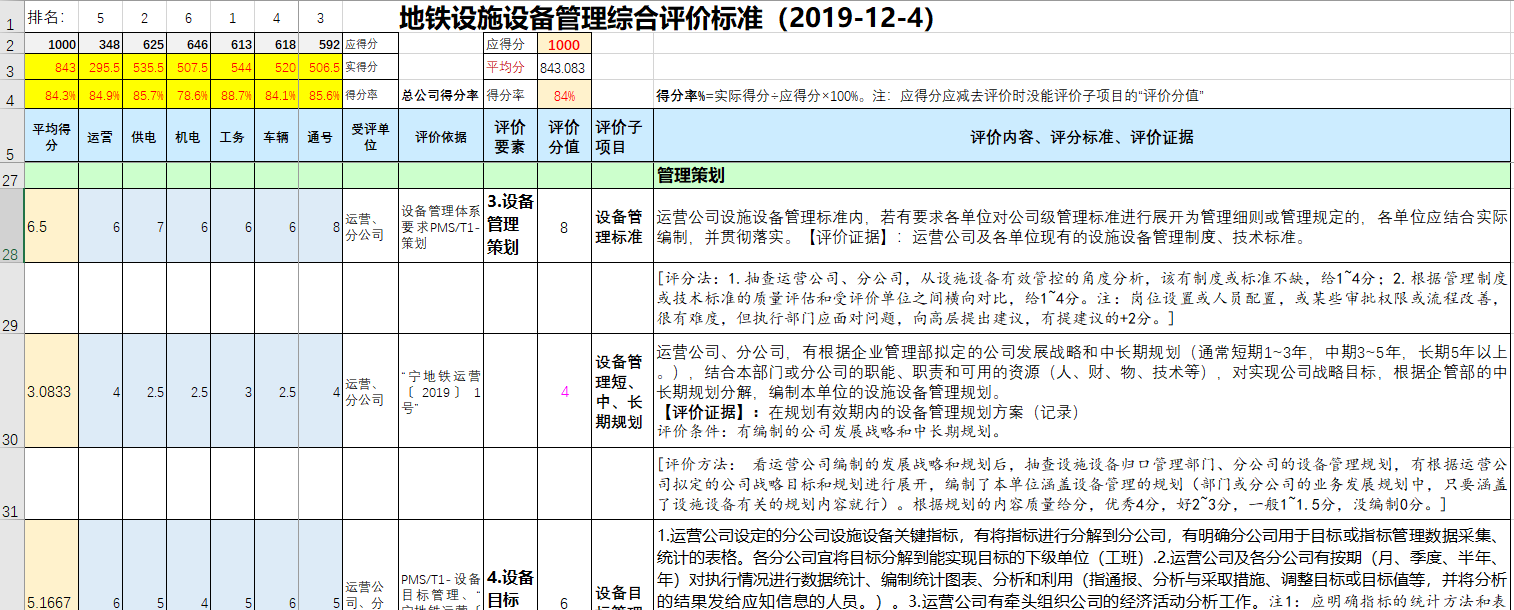1514x610 pixels.
Task: Select the magenta 评价分值 4 cell
Action: coord(564,392)
